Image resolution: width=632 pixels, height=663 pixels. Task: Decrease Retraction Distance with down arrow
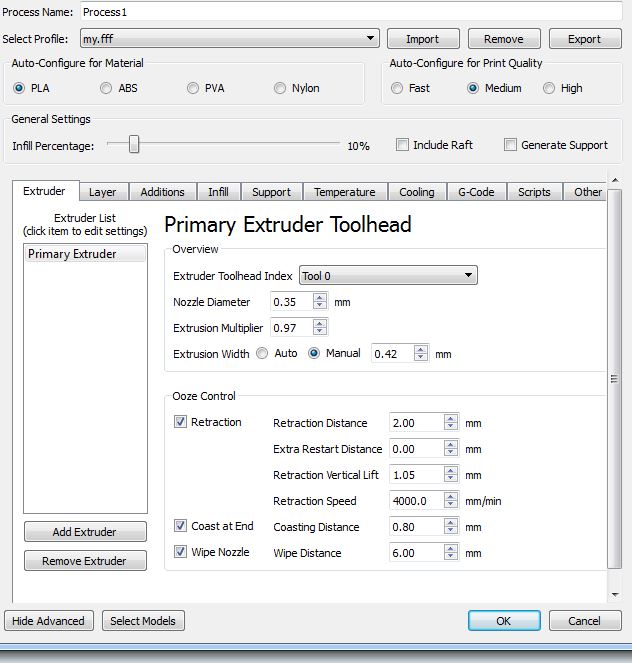coord(451,427)
